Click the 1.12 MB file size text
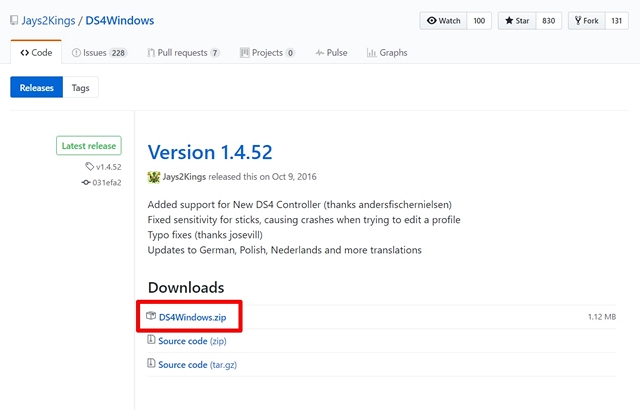Viewport: 640px width, 410px height. 602,317
